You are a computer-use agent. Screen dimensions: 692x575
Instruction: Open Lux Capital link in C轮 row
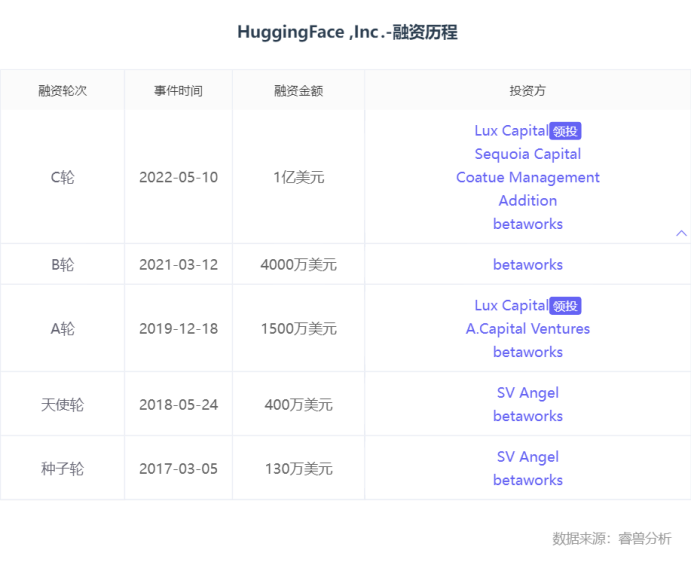(511, 131)
